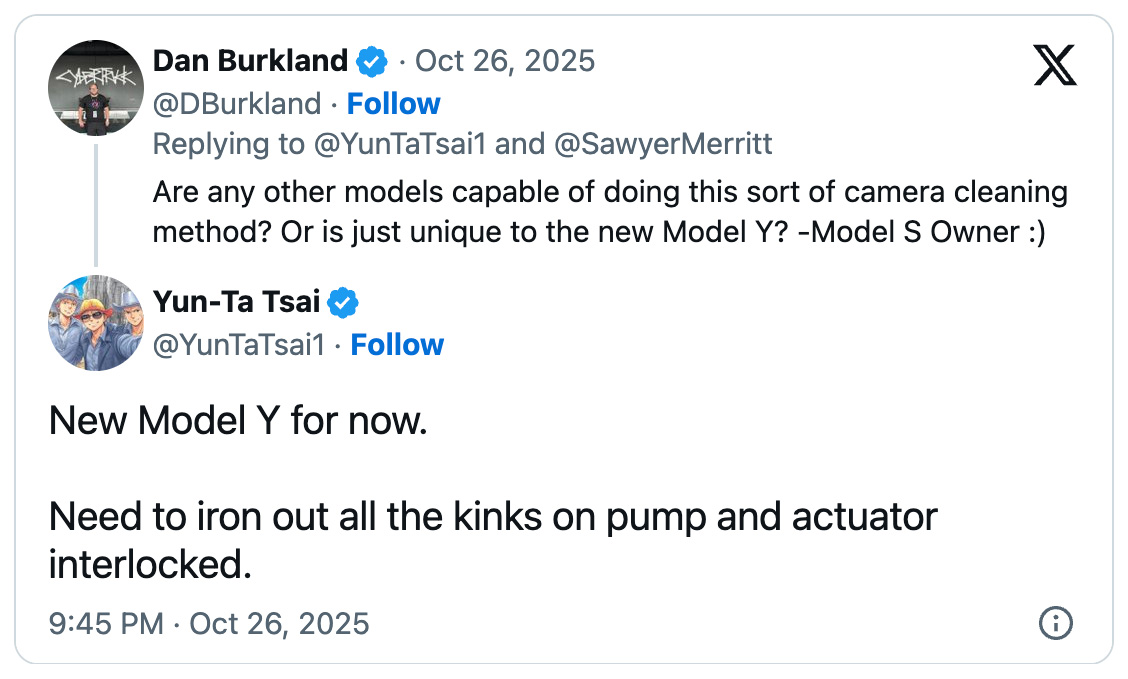The image size is (1128, 679).
Task: Open @YunTaTsai1 handle below Yun-Ta Tsai name
Action: [239, 345]
